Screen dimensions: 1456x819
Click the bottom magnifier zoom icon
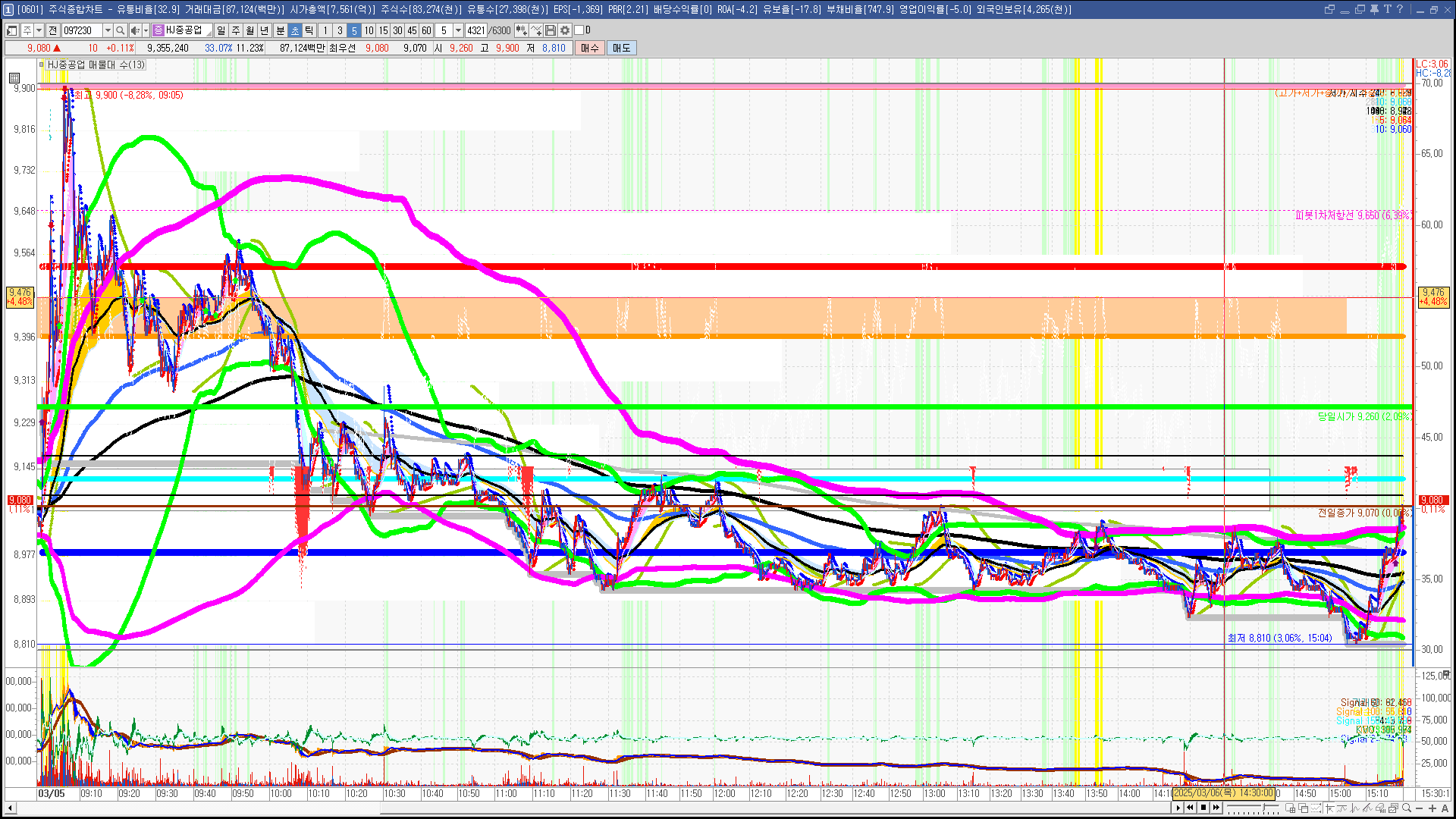click(x=1407, y=808)
